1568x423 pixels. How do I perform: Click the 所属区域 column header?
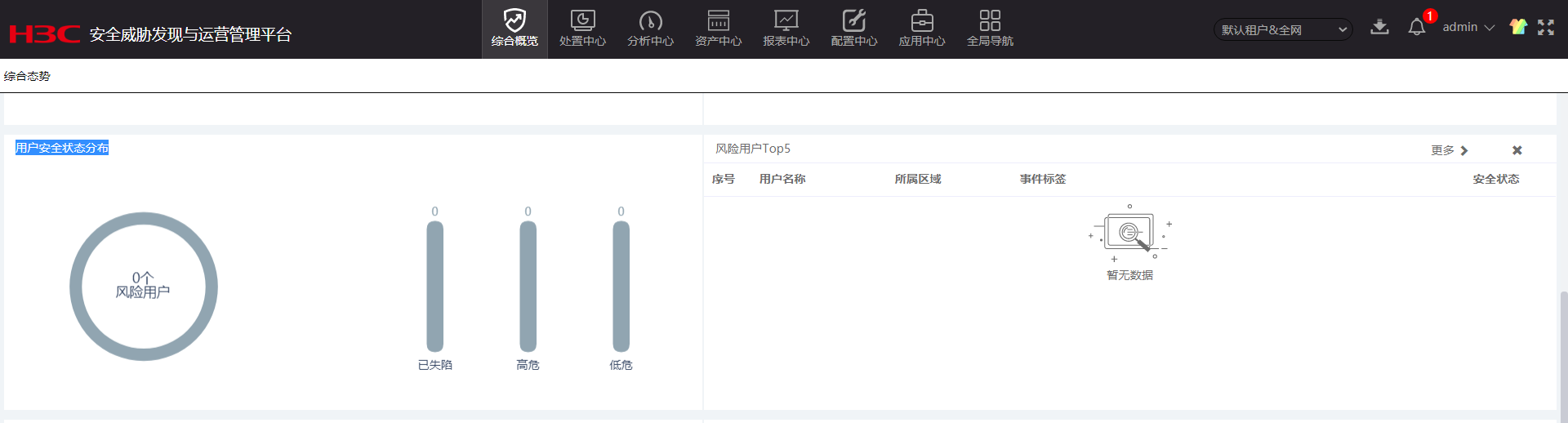point(918,179)
